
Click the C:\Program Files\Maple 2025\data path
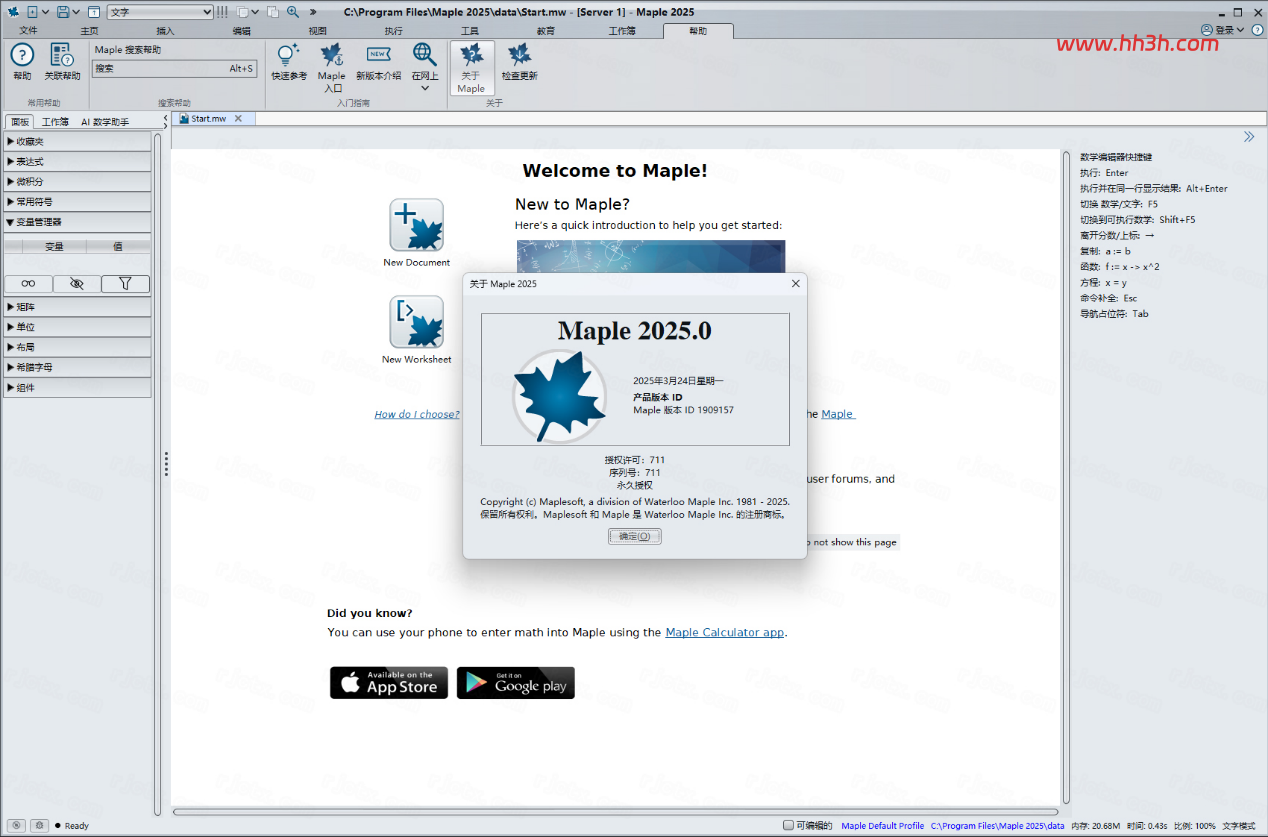click(998, 826)
